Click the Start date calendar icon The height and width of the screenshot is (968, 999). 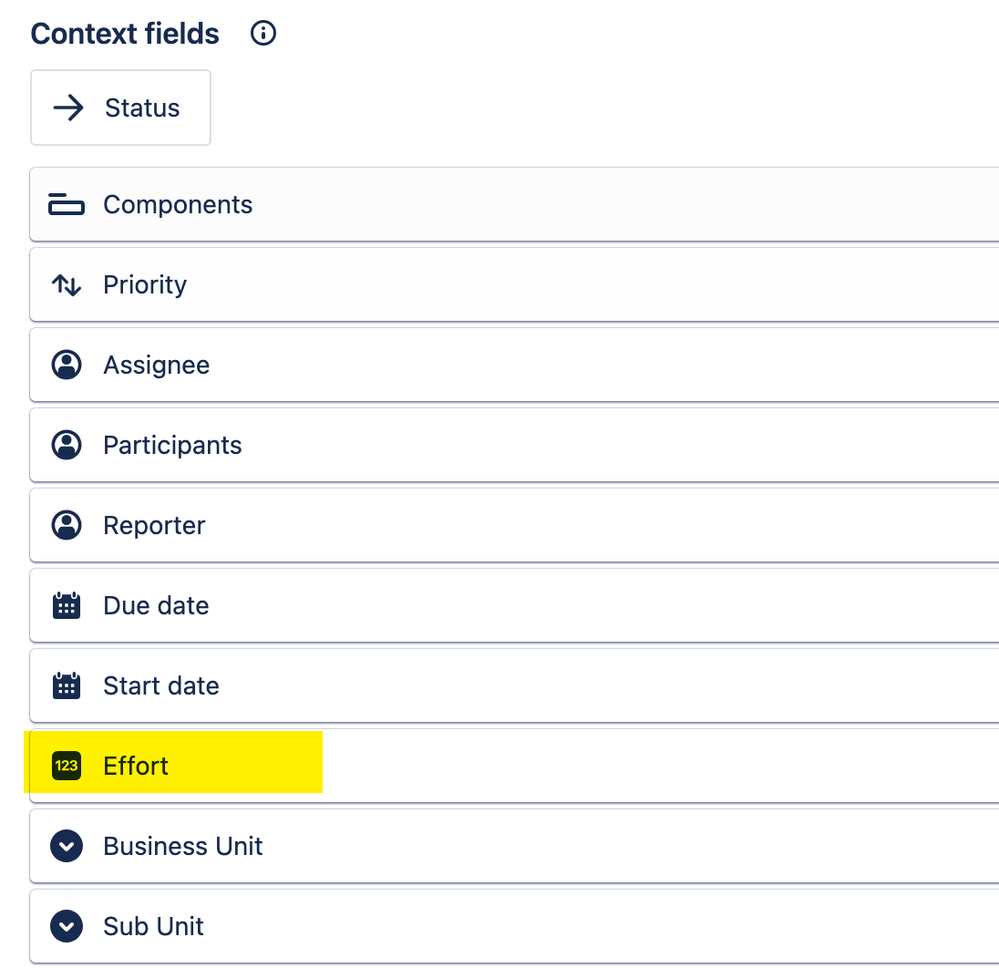(66, 686)
